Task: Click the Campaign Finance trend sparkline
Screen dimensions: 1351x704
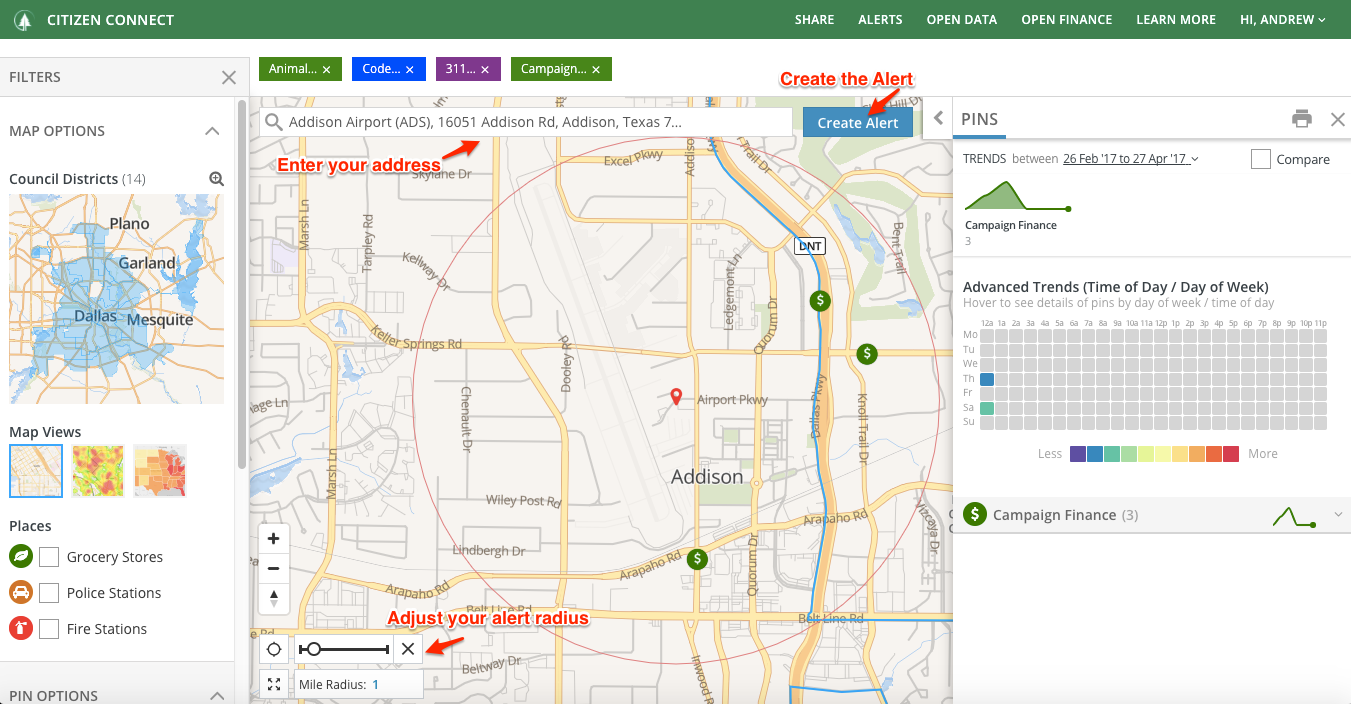Action: point(1018,196)
